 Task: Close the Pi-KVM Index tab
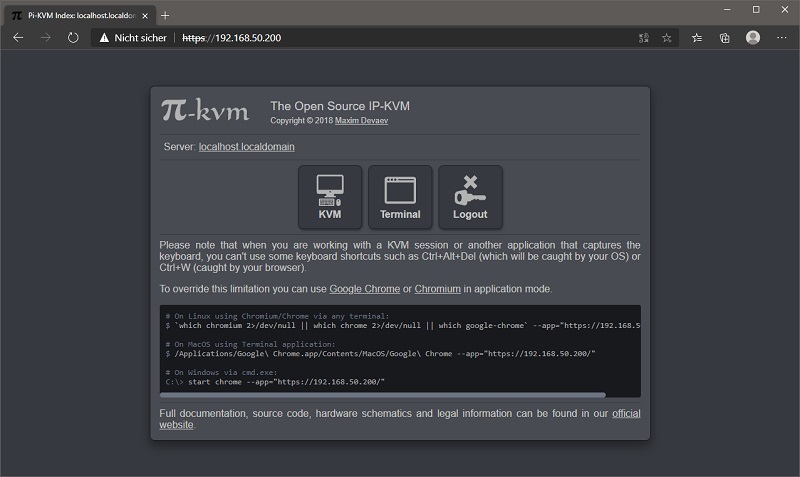pos(145,16)
